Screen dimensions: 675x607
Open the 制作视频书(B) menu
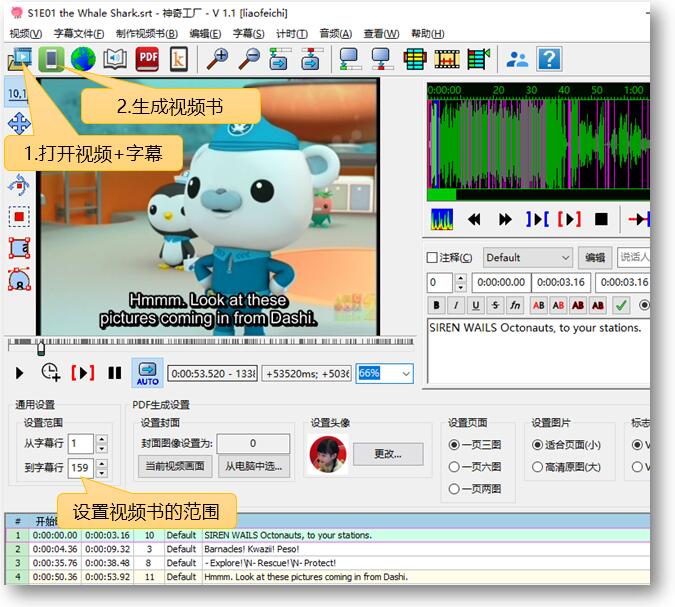[147, 34]
